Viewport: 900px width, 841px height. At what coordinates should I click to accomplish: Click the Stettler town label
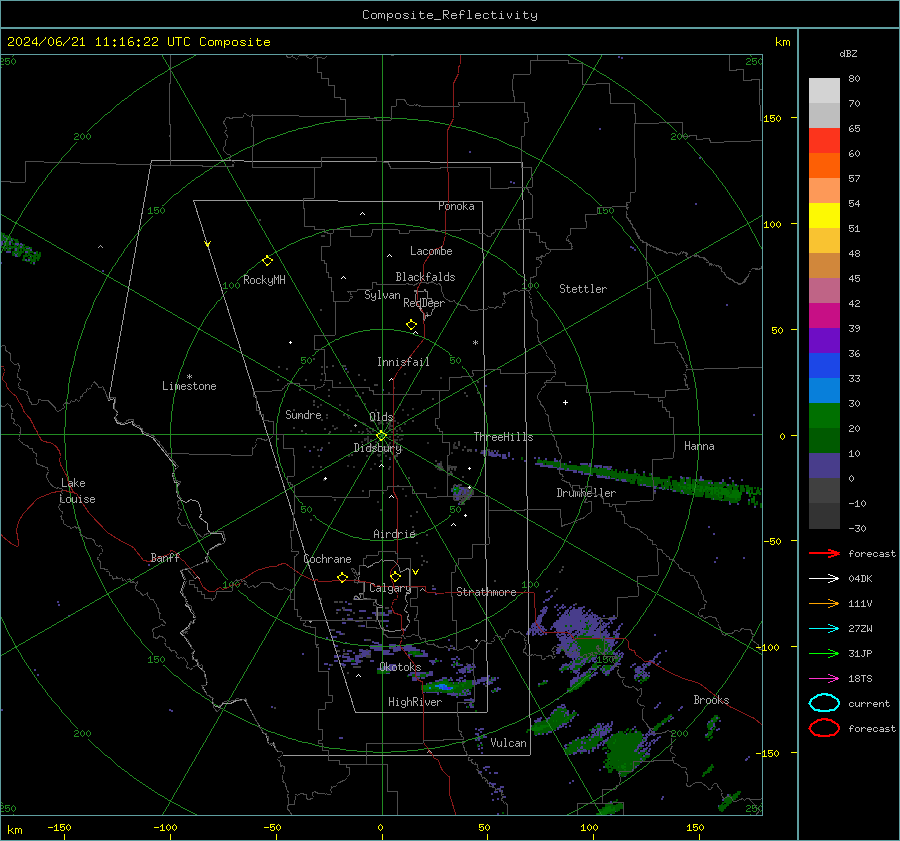(583, 289)
